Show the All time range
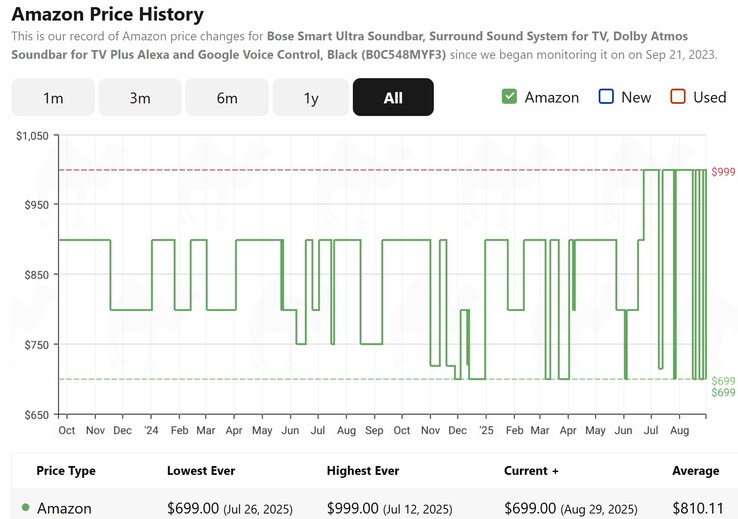The image size is (738, 519). click(393, 97)
